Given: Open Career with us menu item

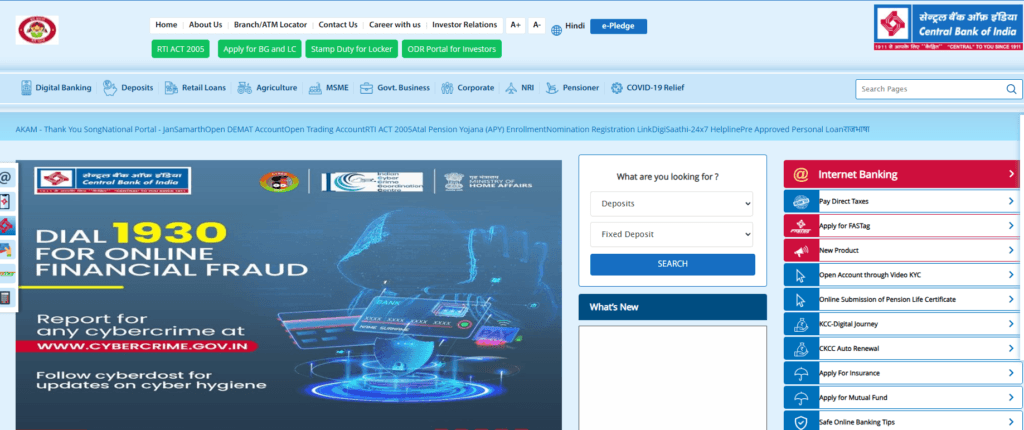Looking at the screenshot, I should 394,25.
